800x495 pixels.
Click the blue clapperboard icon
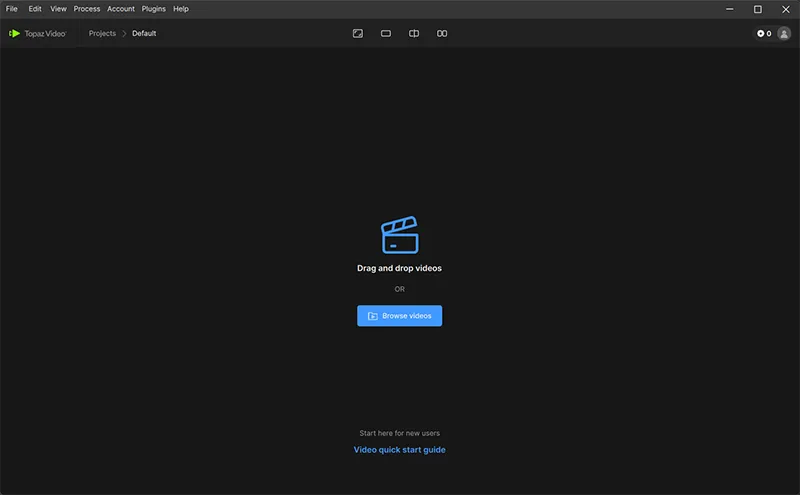[399, 235]
